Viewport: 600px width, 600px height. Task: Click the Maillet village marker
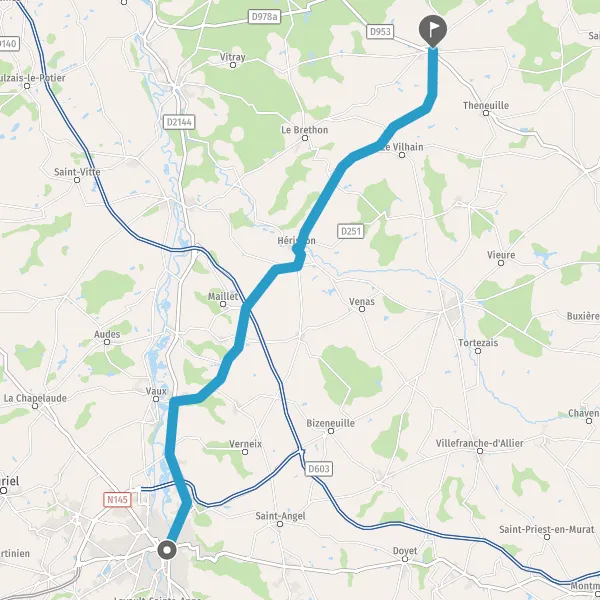click(x=223, y=304)
